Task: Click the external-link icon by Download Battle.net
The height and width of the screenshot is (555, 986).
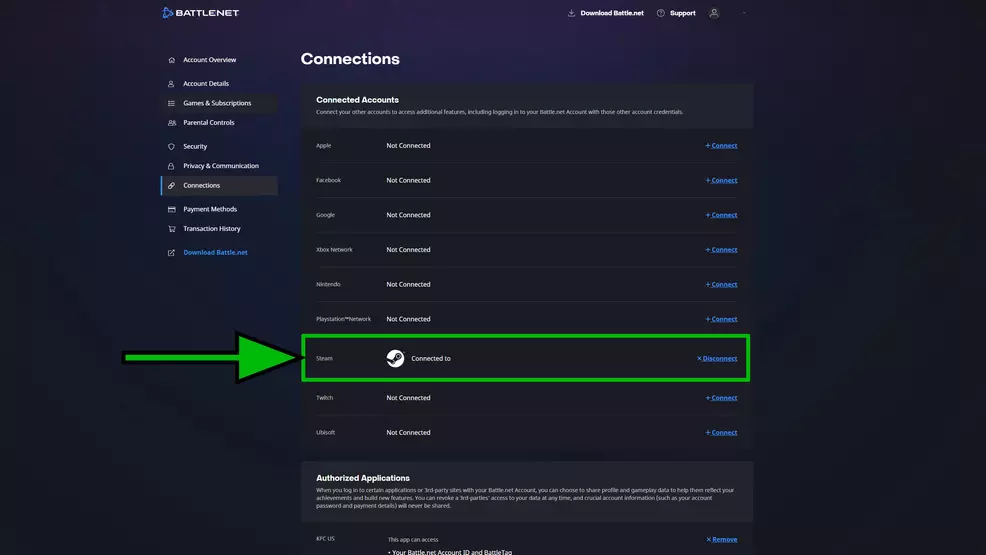Action: coord(171,253)
